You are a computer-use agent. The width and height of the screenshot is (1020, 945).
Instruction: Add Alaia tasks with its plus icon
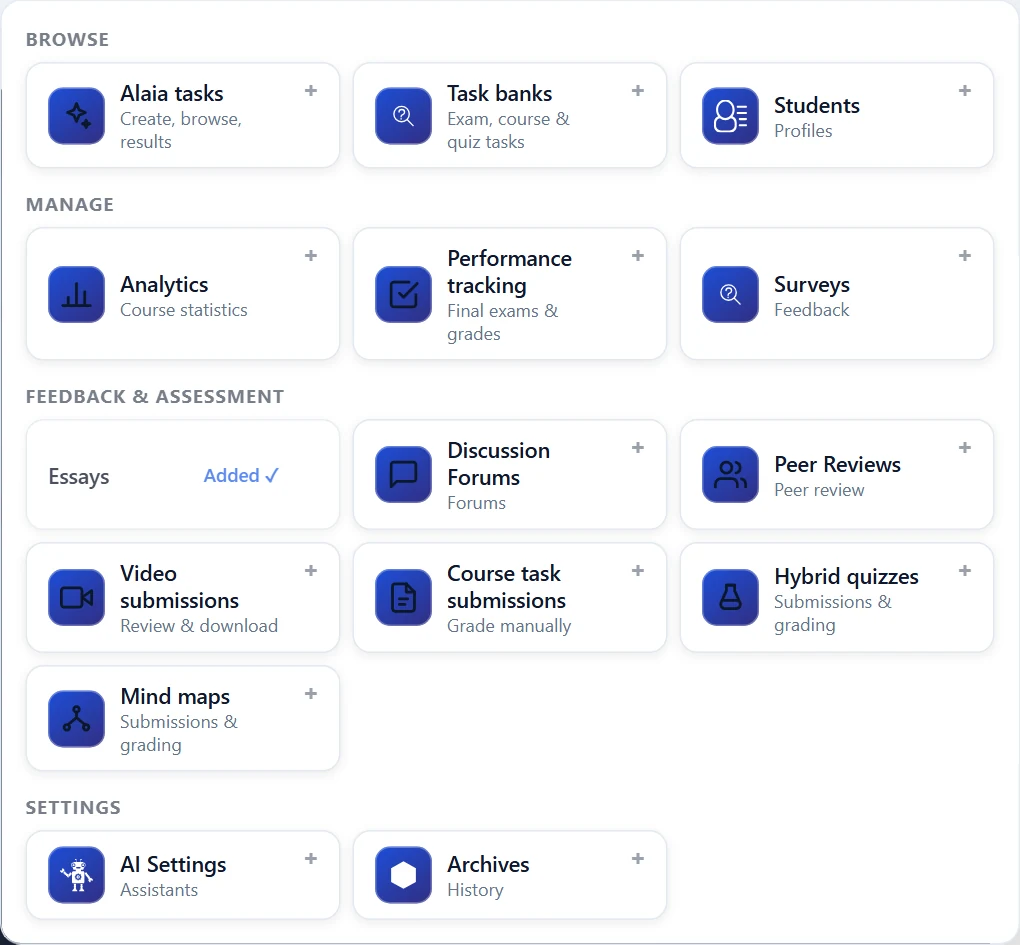(311, 90)
